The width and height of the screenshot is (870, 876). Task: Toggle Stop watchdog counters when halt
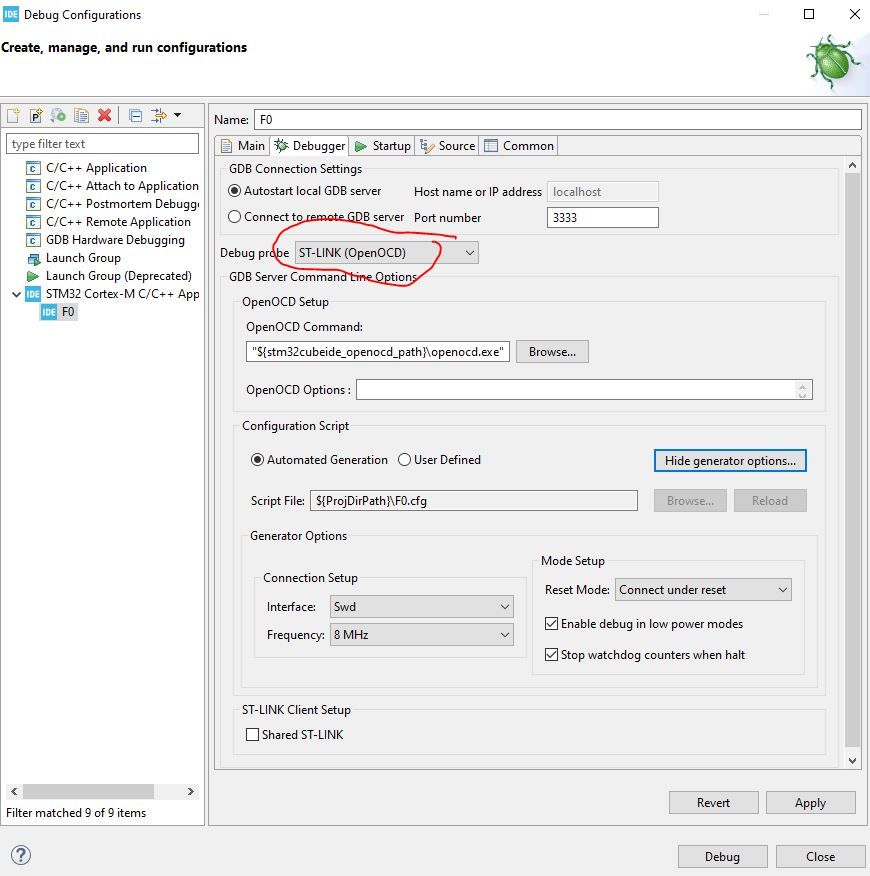645,654
